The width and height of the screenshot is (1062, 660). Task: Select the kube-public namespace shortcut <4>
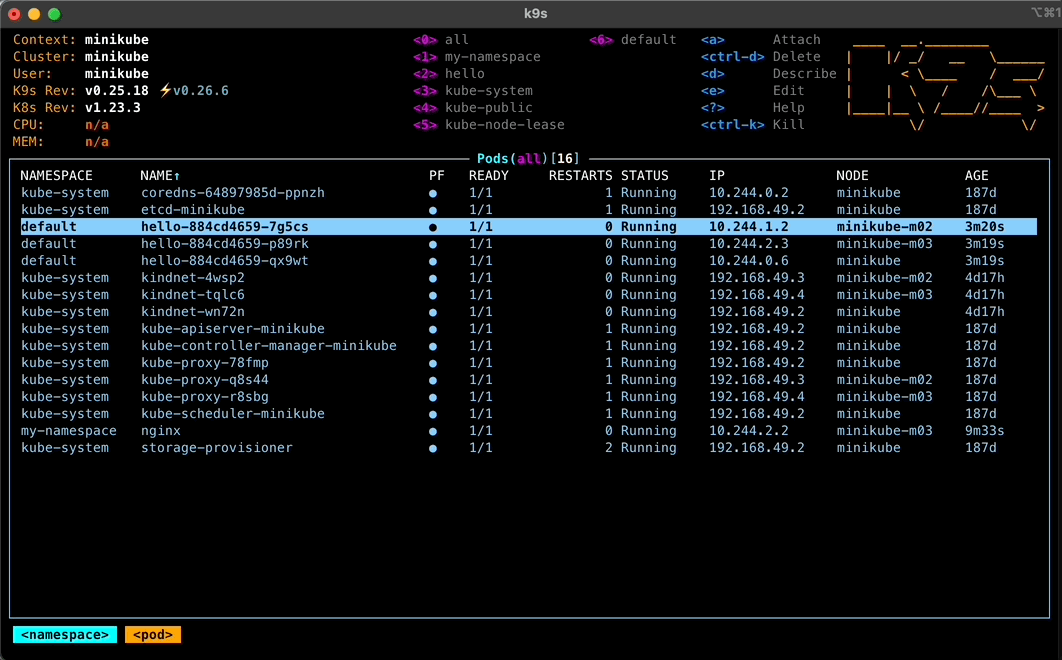coord(473,108)
